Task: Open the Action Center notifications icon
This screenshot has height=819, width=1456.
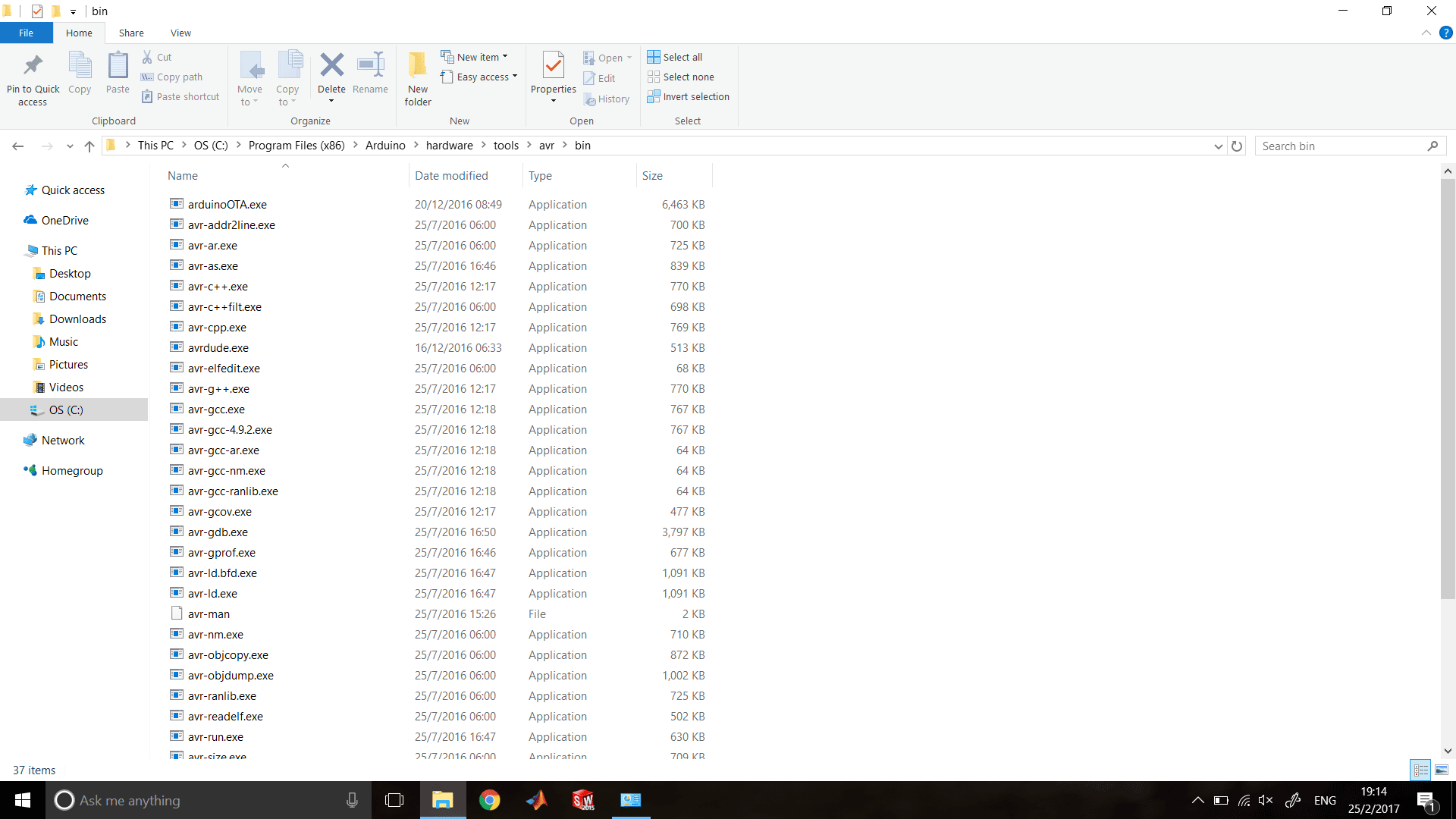Action: [x=1426, y=800]
